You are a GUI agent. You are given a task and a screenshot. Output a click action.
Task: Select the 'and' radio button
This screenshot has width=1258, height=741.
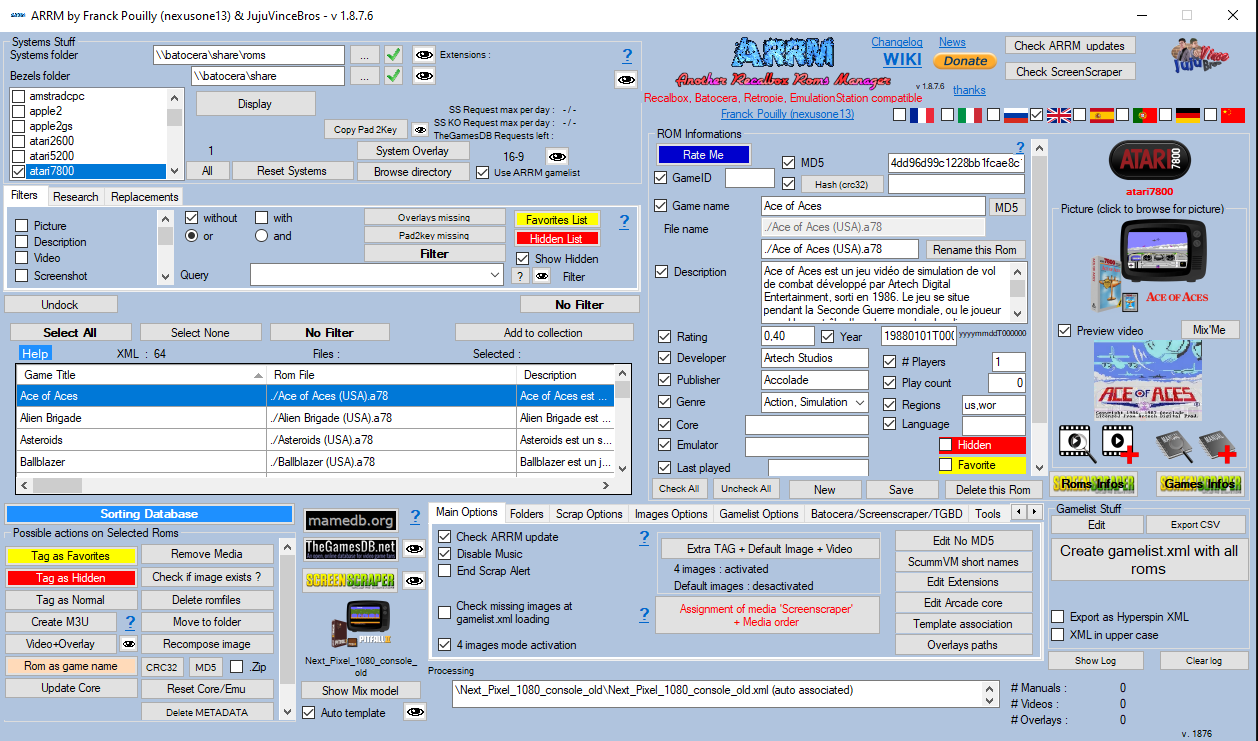[262, 236]
